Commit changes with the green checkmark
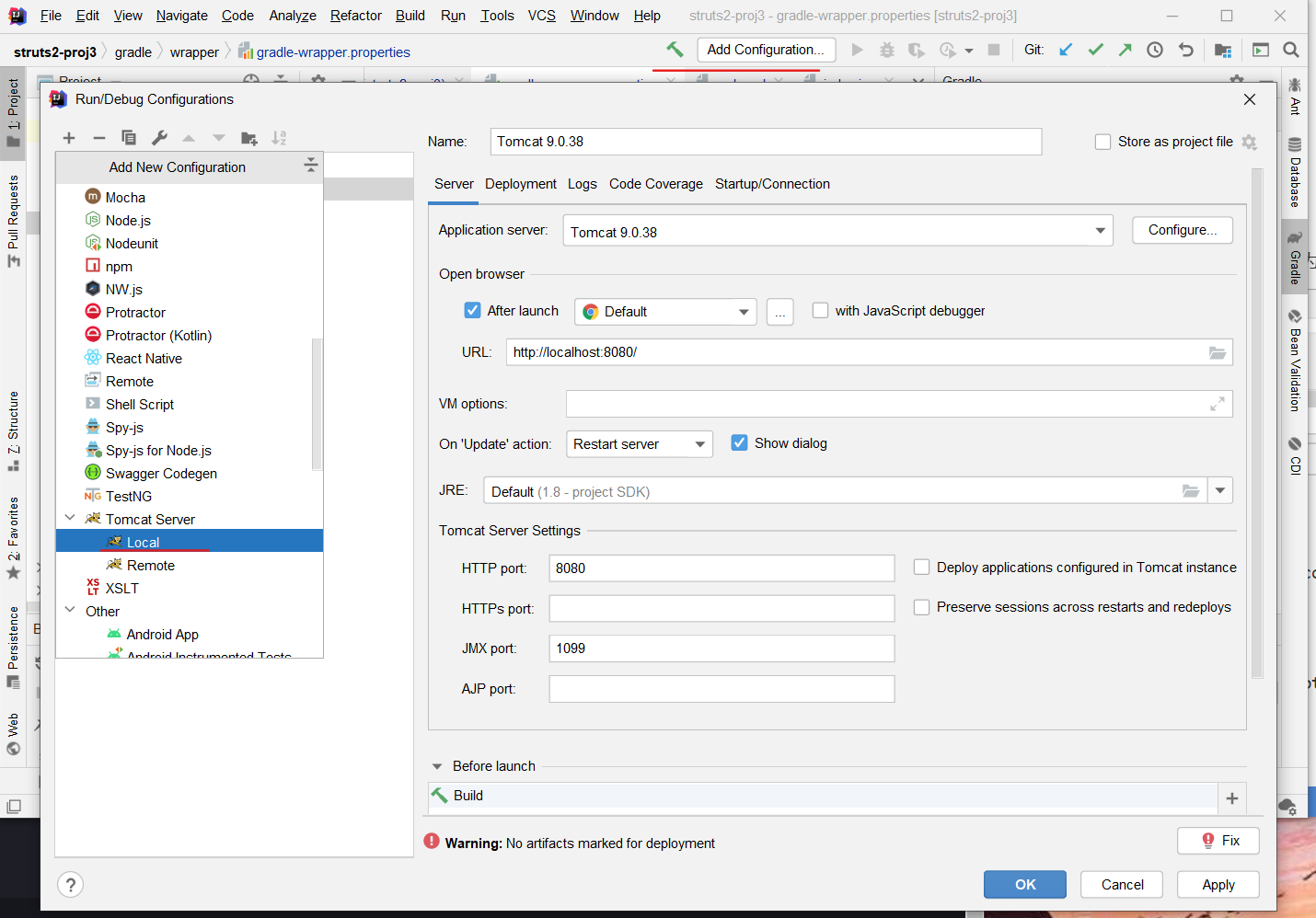The image size is (1316, 918). [1095, 50]
